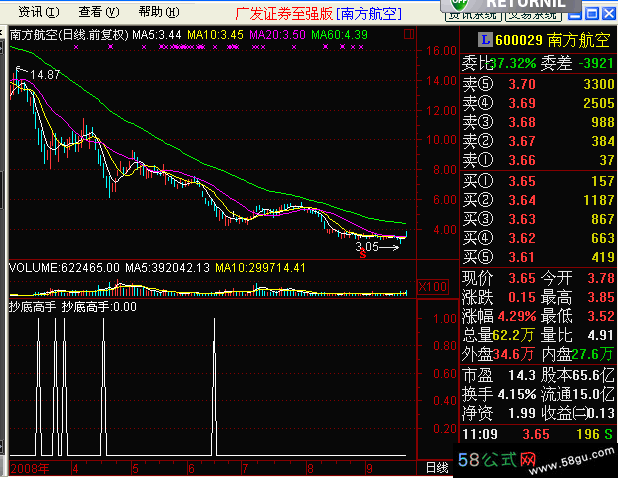The width and height of the screenshot is (618, 478).
Task: Click the 委比 37.32% value
Action: [x=514, y=63]
